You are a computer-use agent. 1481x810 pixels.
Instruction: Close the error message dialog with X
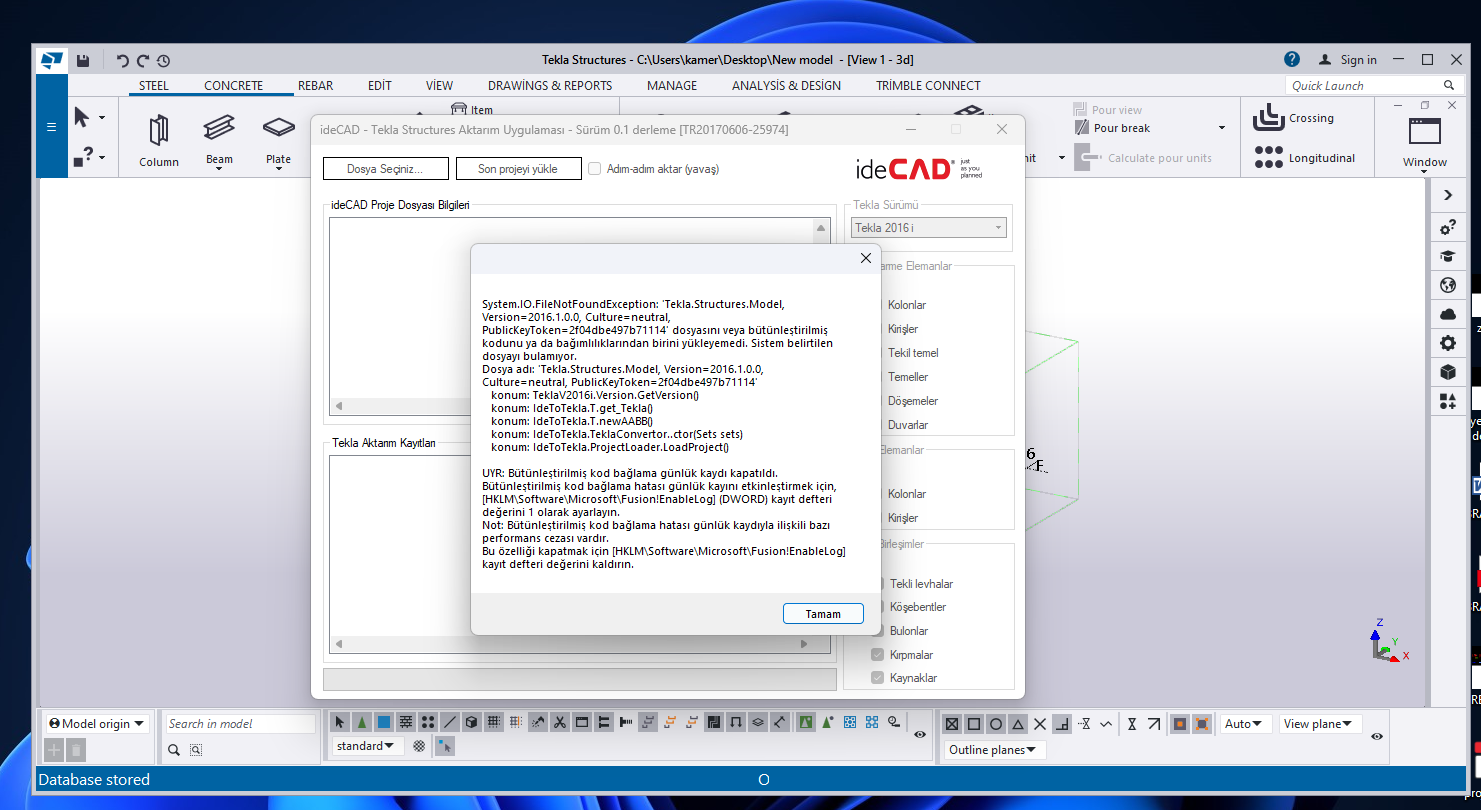(866, 258)
